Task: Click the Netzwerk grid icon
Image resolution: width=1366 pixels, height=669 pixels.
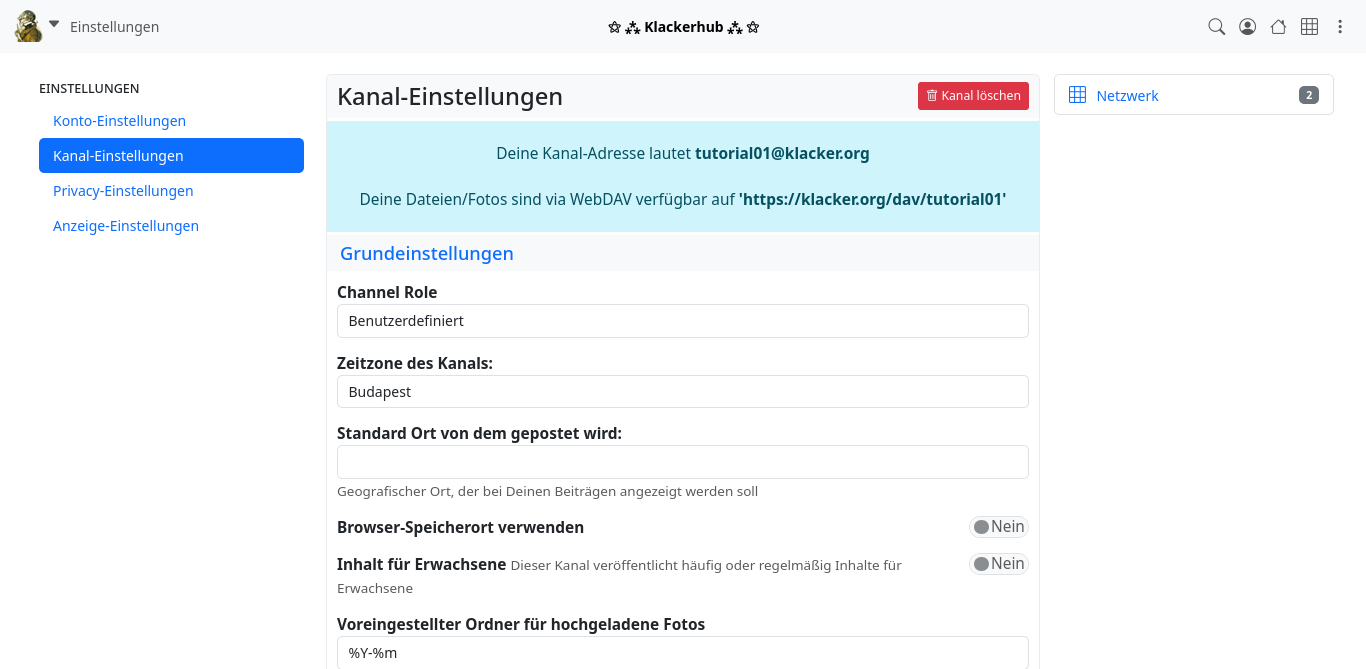Action: pos(1077,95)
